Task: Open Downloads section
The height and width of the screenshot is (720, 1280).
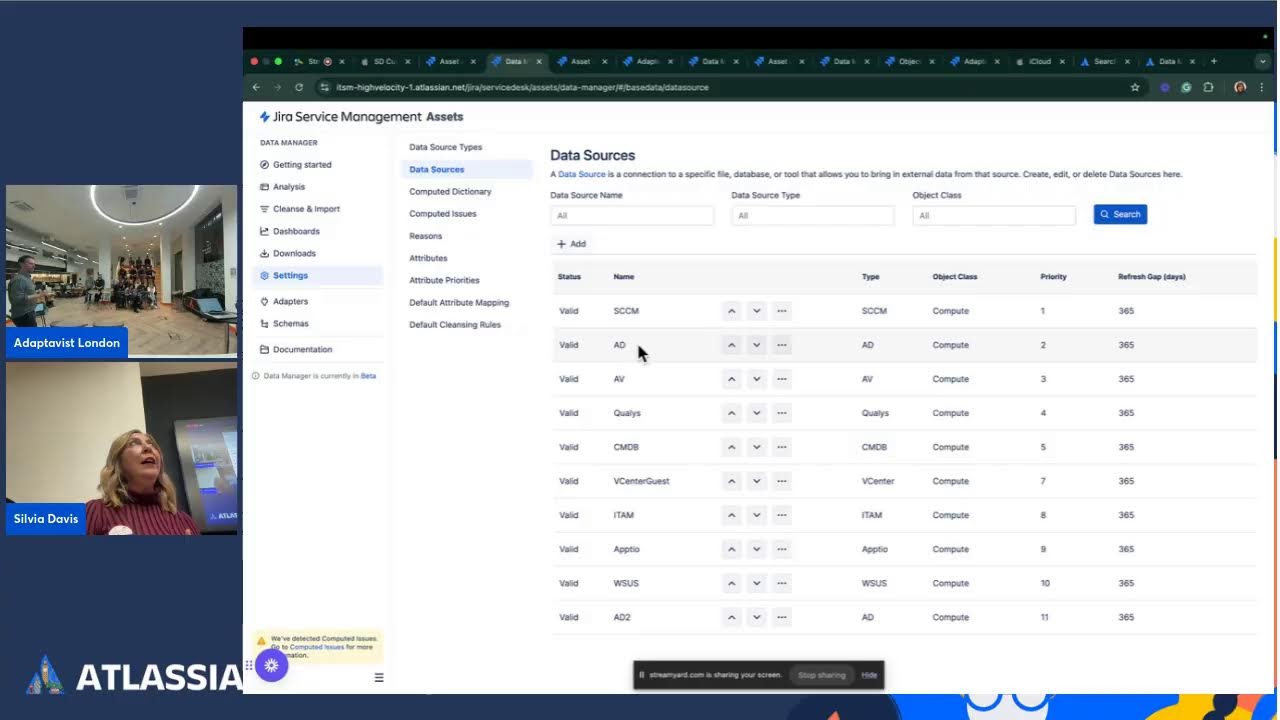Action: (x=294, y=253)
